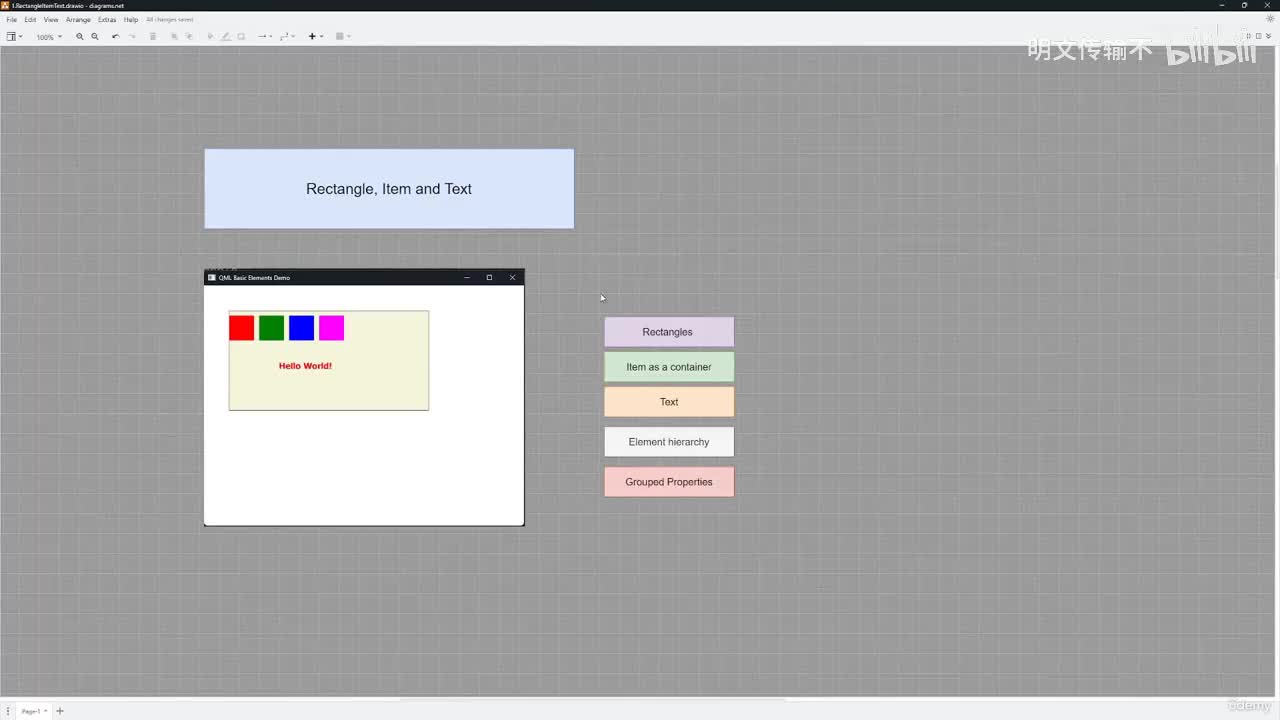Minimize the diagrams.net window
1280x720 pixels.
click(1221, 5)
